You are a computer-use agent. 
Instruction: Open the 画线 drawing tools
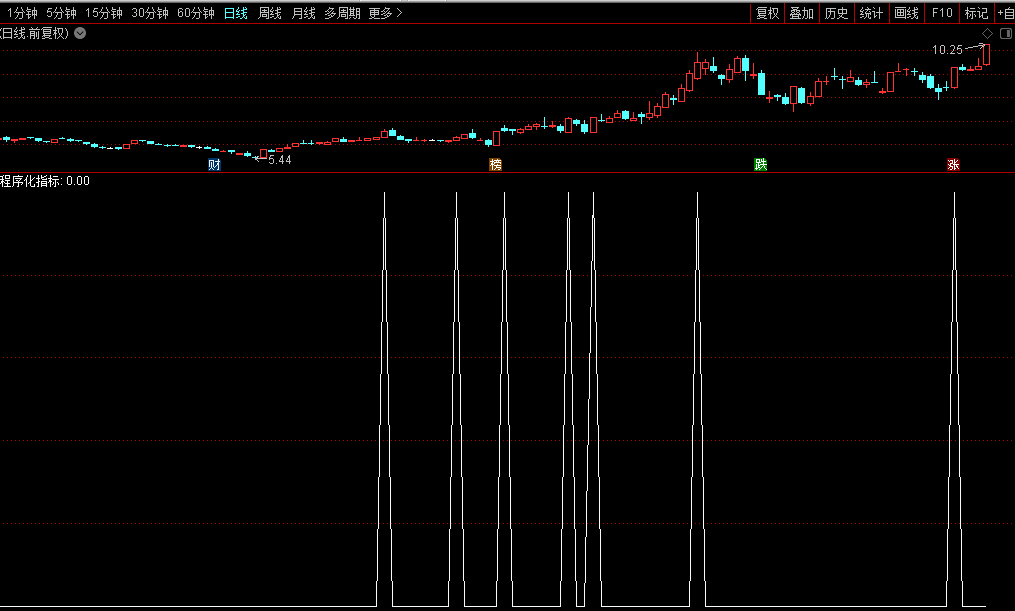pos(906,13)
